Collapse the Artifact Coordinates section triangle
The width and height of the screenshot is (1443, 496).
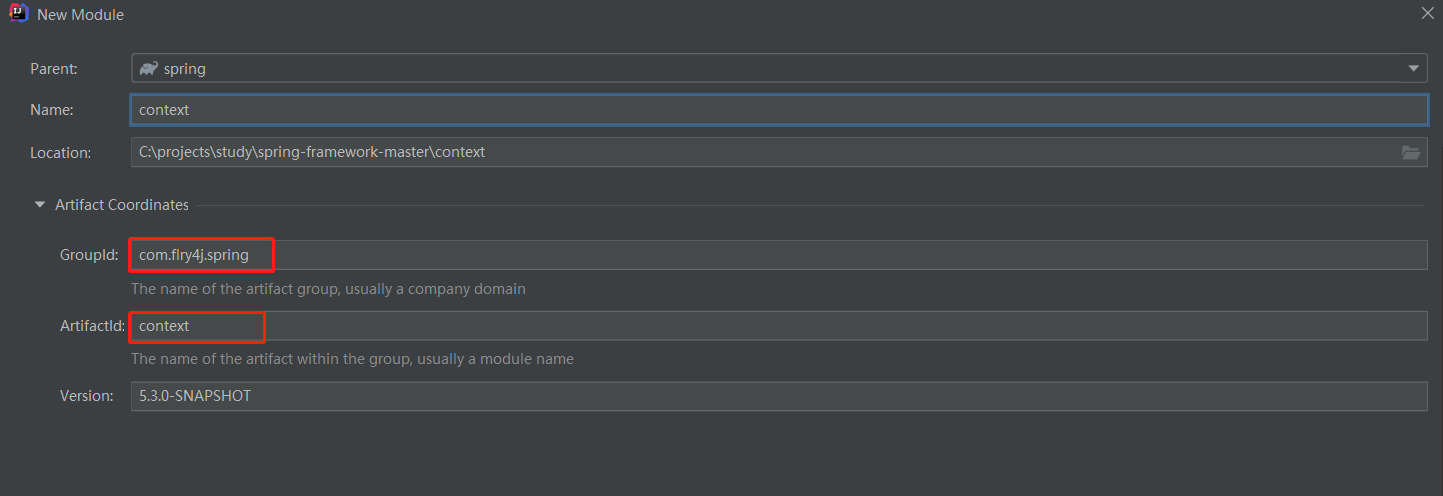[x=40, y=205]
